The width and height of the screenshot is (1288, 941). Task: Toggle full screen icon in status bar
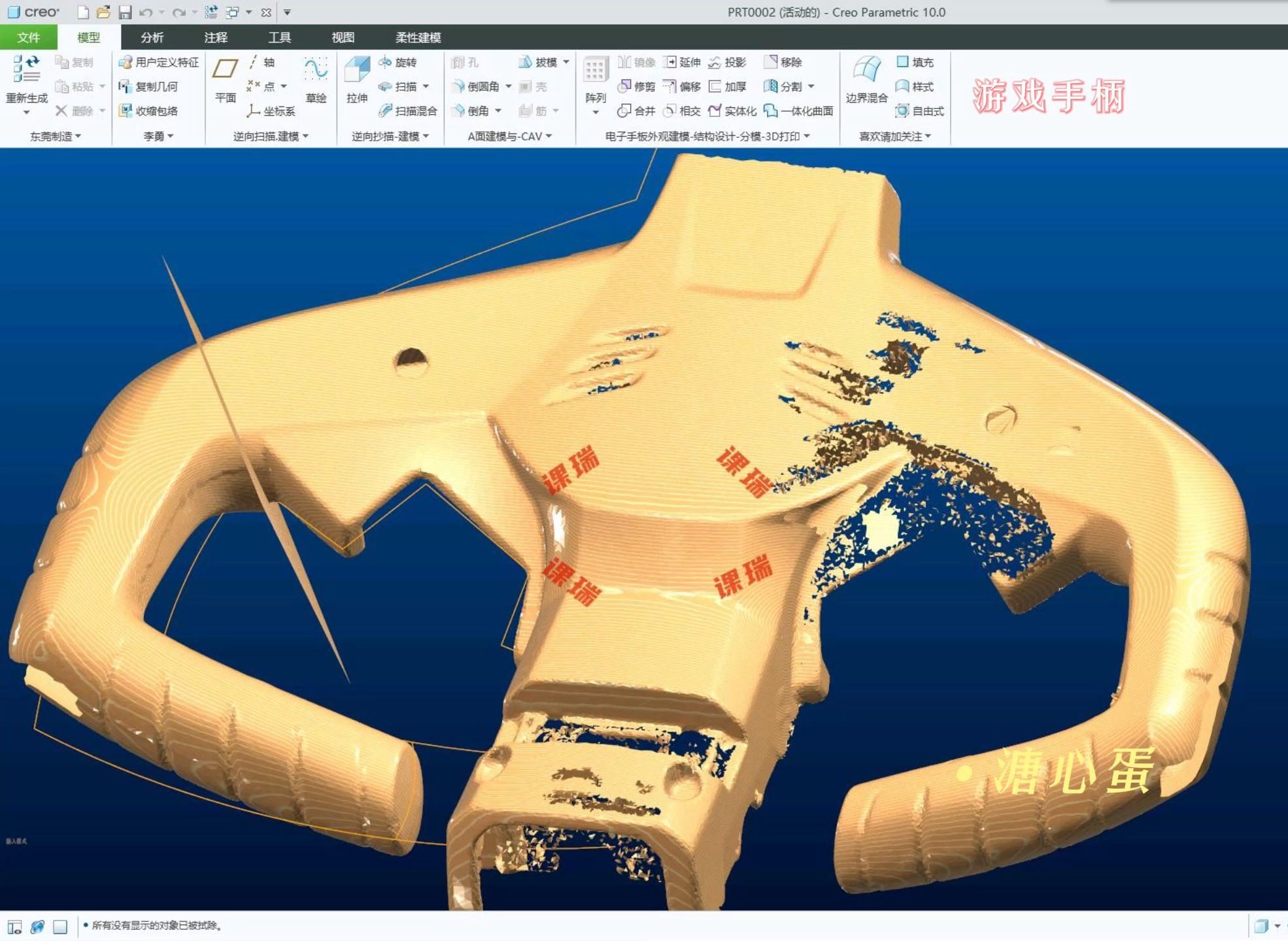(x=60, y=927)
